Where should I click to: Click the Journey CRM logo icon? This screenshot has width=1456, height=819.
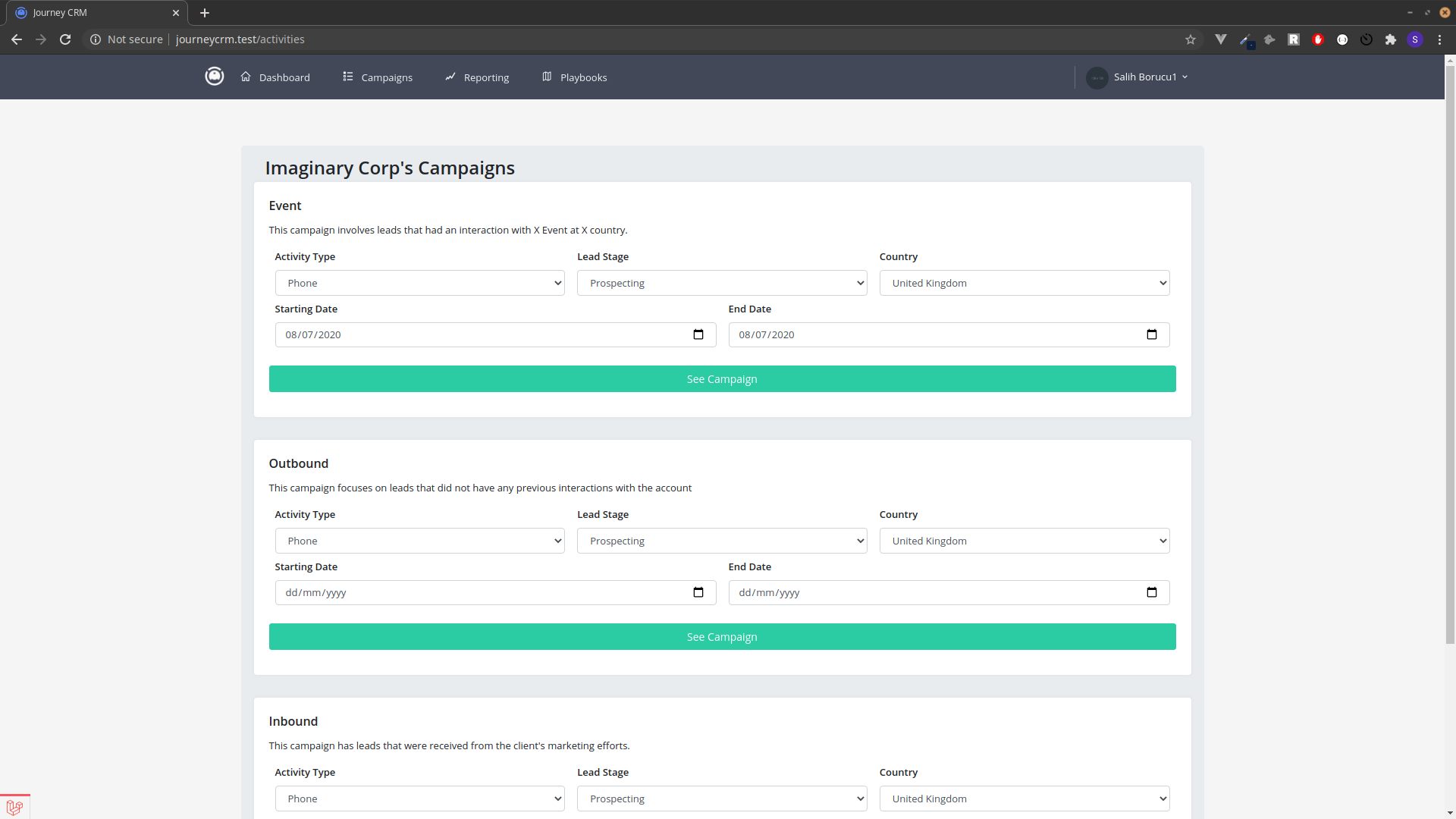tap(215, 77)
